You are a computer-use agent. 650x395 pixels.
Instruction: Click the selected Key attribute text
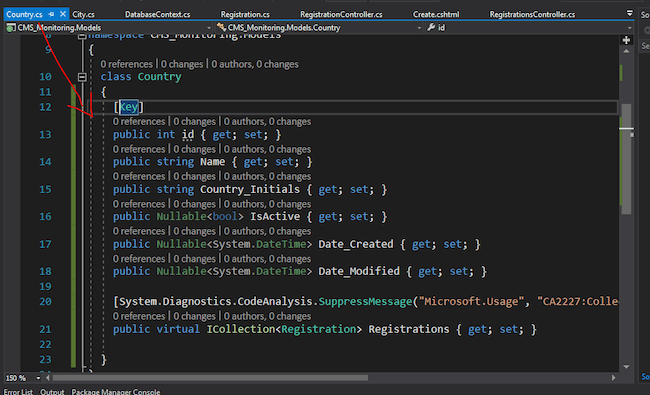click(129, 107)
